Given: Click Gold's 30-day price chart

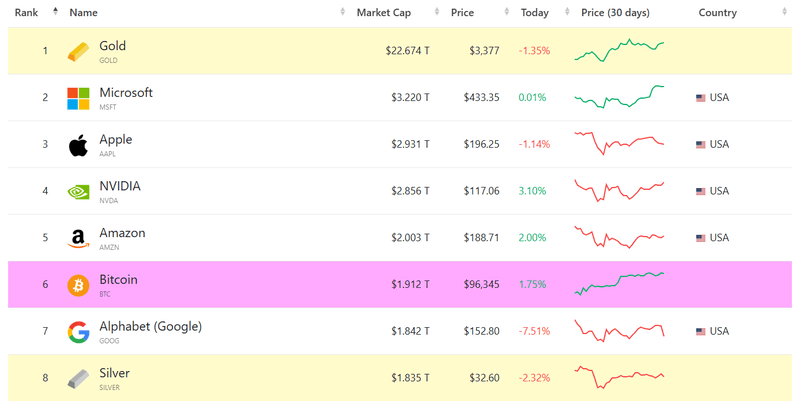Looking at the screenshot, I should point(619,50).
